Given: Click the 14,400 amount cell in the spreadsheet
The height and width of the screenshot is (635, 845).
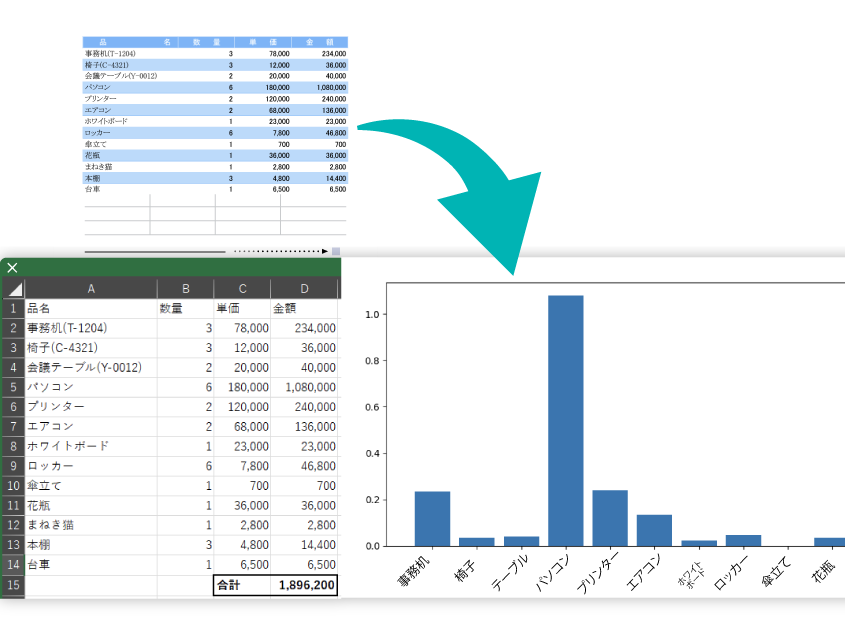Looking at the screenshot, I should 304,545.
